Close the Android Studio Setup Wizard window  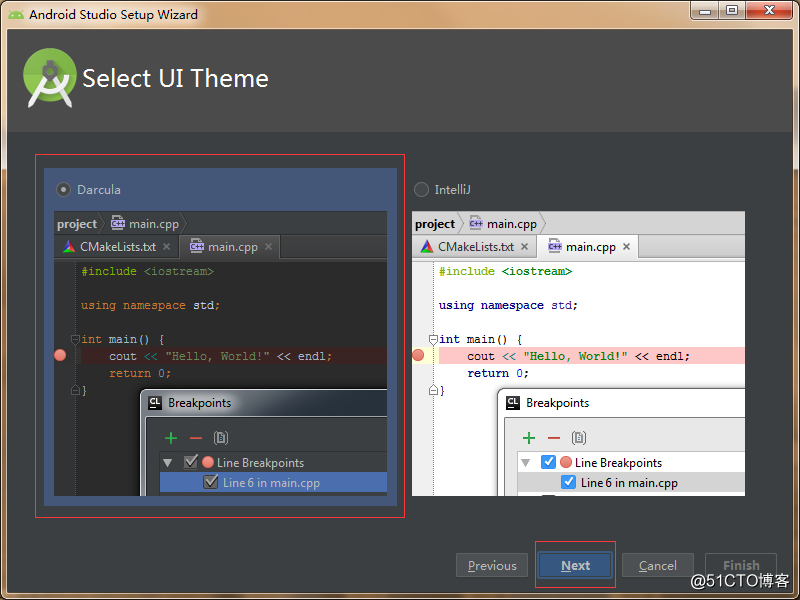click(769, 10)
